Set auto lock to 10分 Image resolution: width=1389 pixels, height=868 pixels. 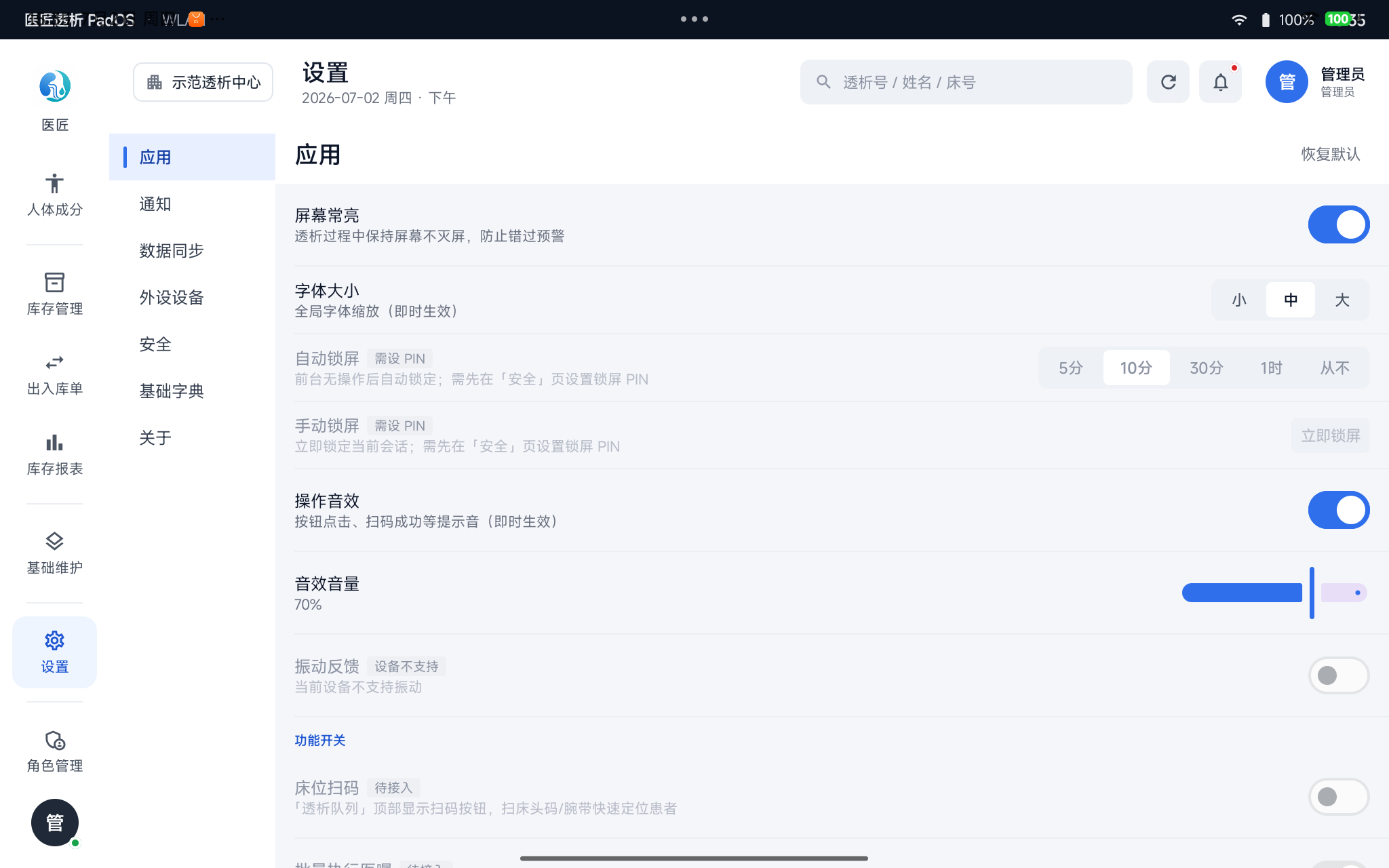[x=1136, y=368]
